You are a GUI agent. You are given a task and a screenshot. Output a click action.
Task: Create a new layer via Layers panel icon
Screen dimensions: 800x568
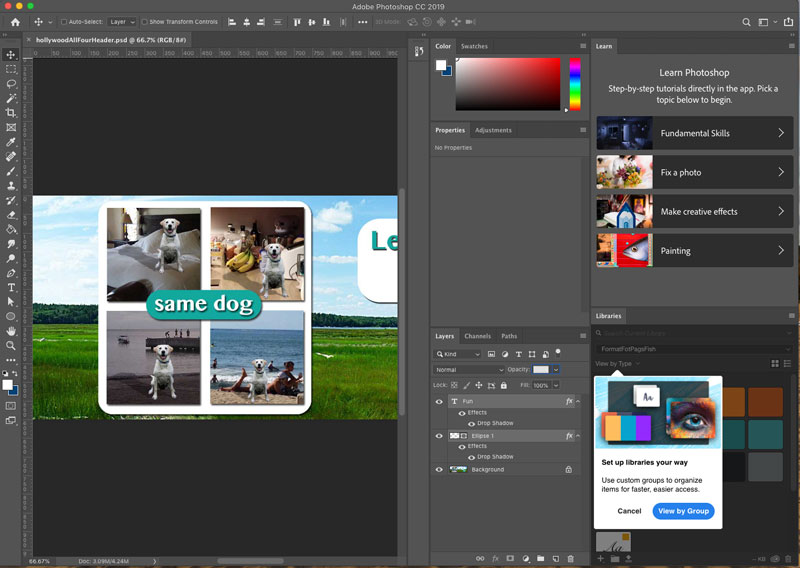[556, 558]
